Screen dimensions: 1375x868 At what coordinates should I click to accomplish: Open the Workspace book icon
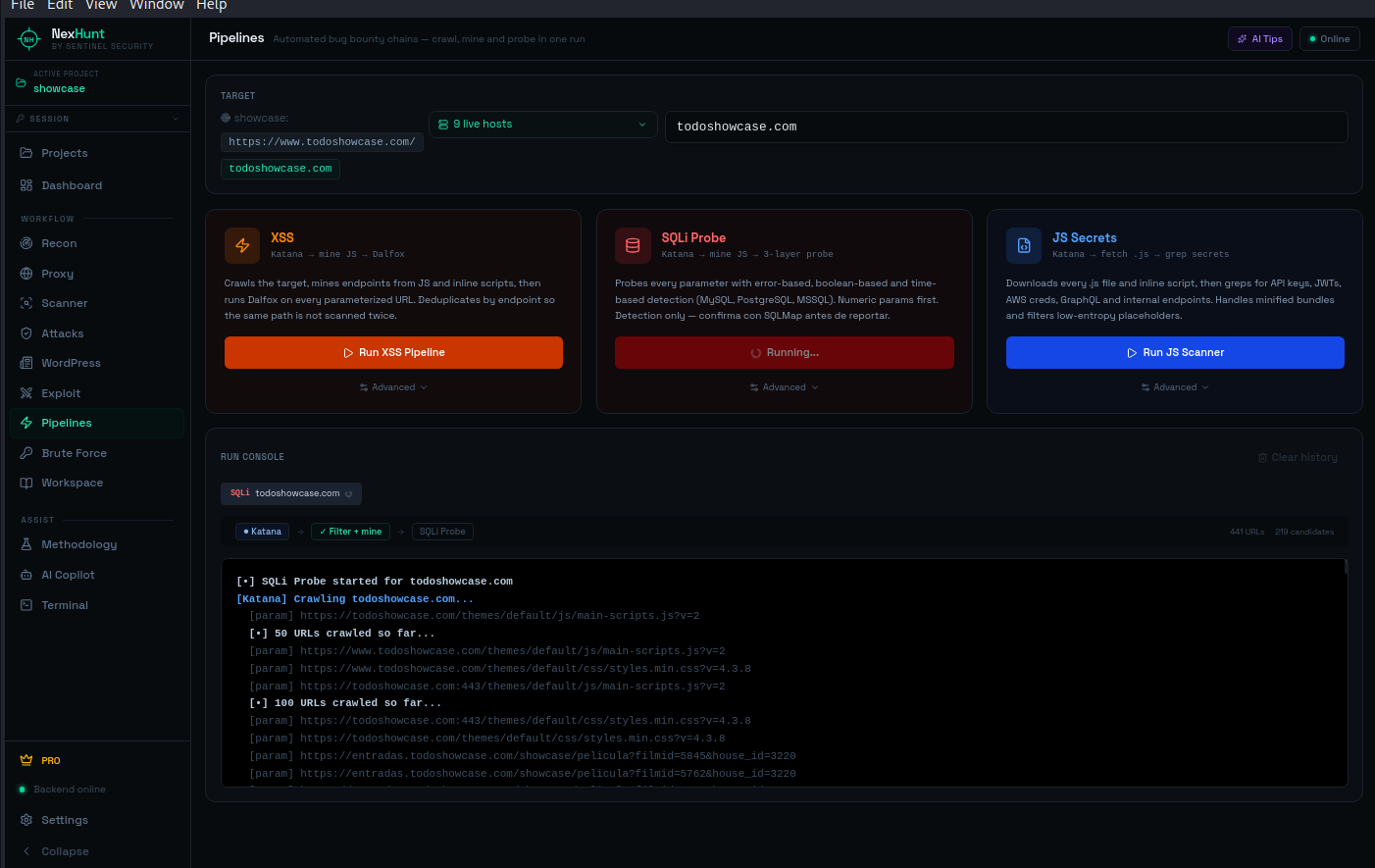point(26,483)
